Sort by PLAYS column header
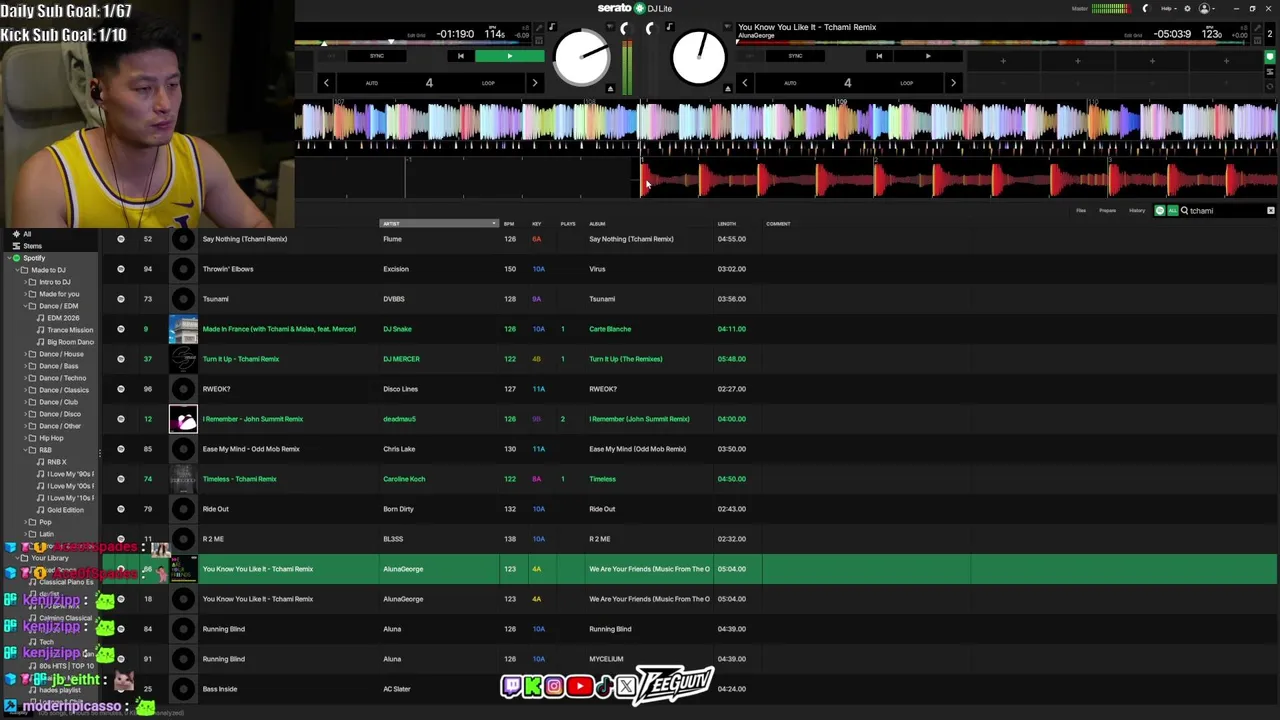Screen dimensions: 1280x720 (x=568, y=224)
